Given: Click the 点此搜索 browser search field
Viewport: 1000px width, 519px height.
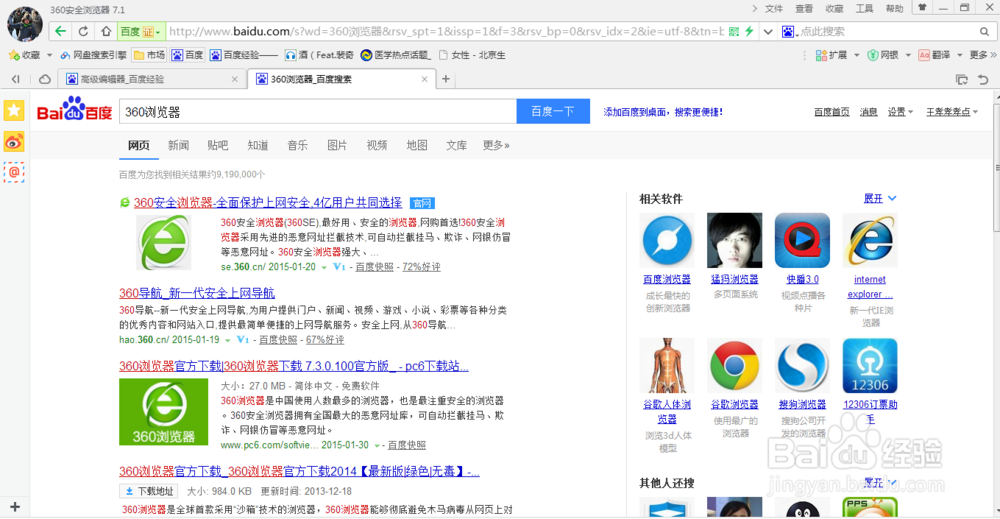Looking at the screenshot, I should pos(886,31).
